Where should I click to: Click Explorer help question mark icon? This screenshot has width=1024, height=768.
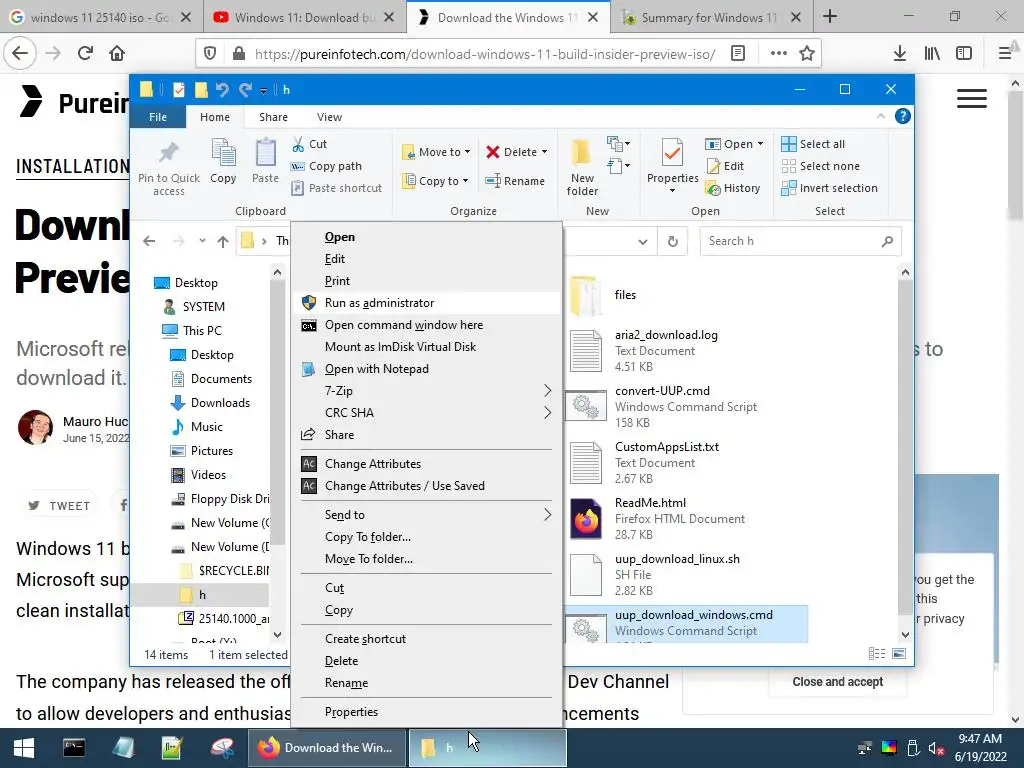tap(903, 116)
